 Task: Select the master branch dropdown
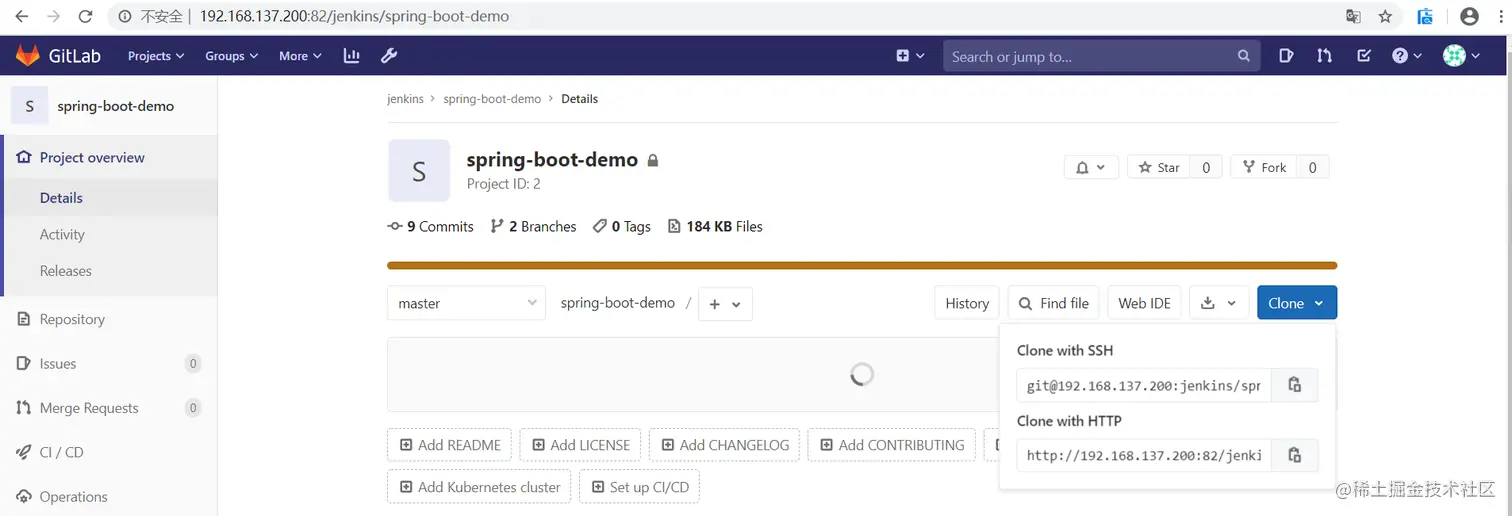(467, 303)
